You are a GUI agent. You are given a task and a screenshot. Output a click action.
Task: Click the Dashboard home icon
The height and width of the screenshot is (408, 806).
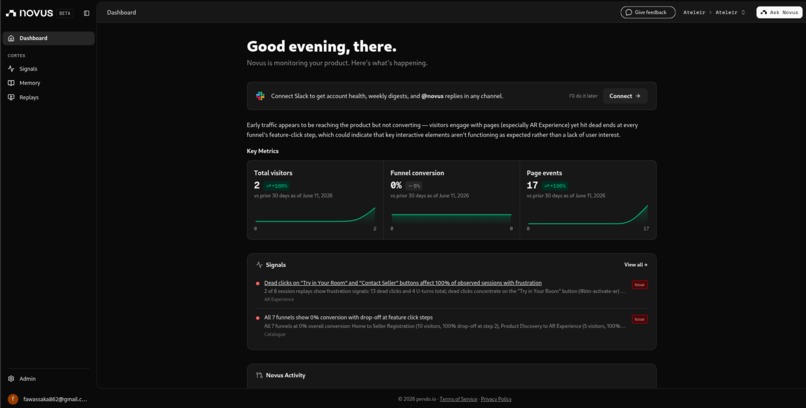point(11,38)
